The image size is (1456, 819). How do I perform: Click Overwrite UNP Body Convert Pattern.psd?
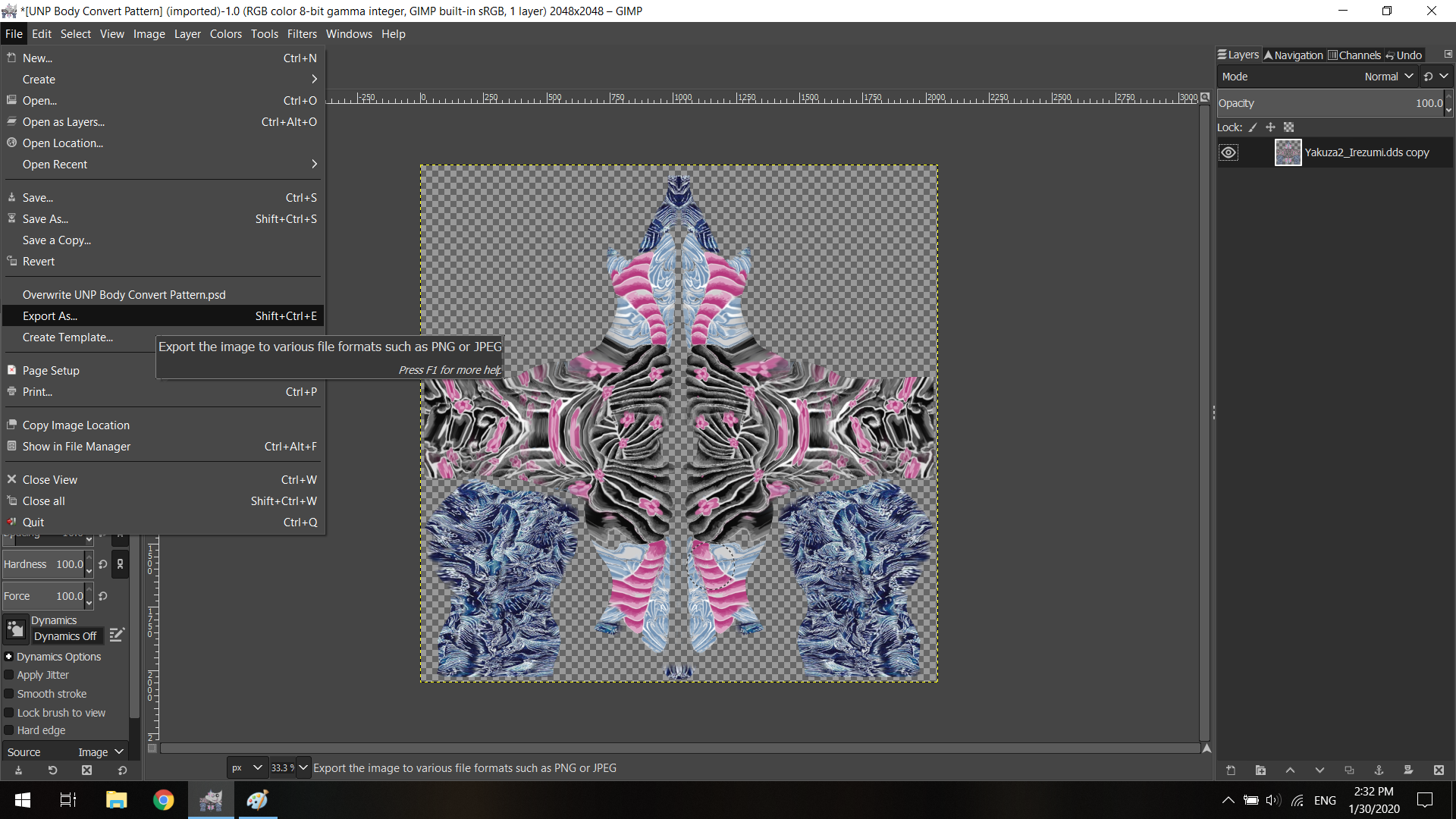[163, 295]
